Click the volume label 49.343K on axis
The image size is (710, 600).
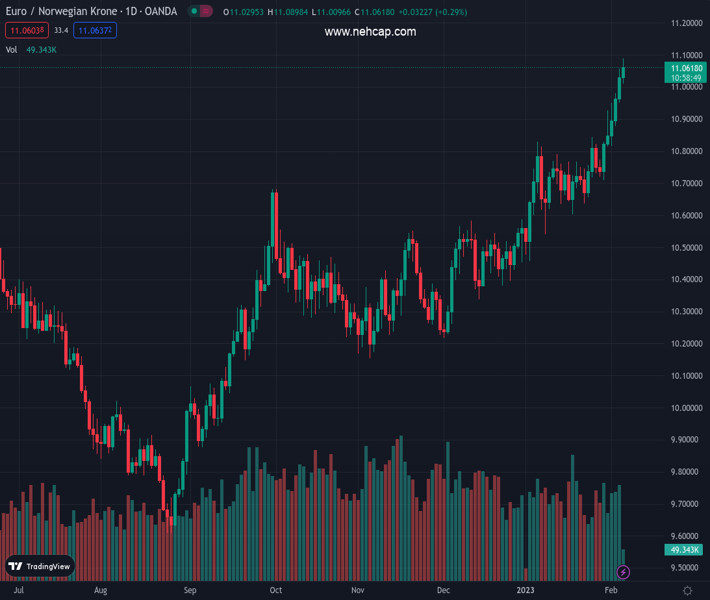pyautogui.click(x=686, y=550)
